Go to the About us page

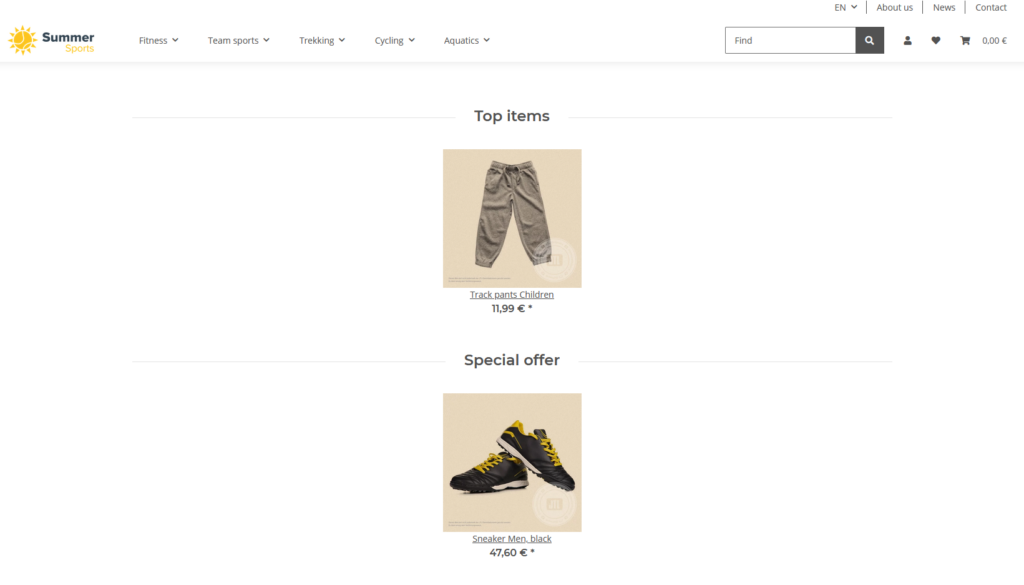point(894,7)
